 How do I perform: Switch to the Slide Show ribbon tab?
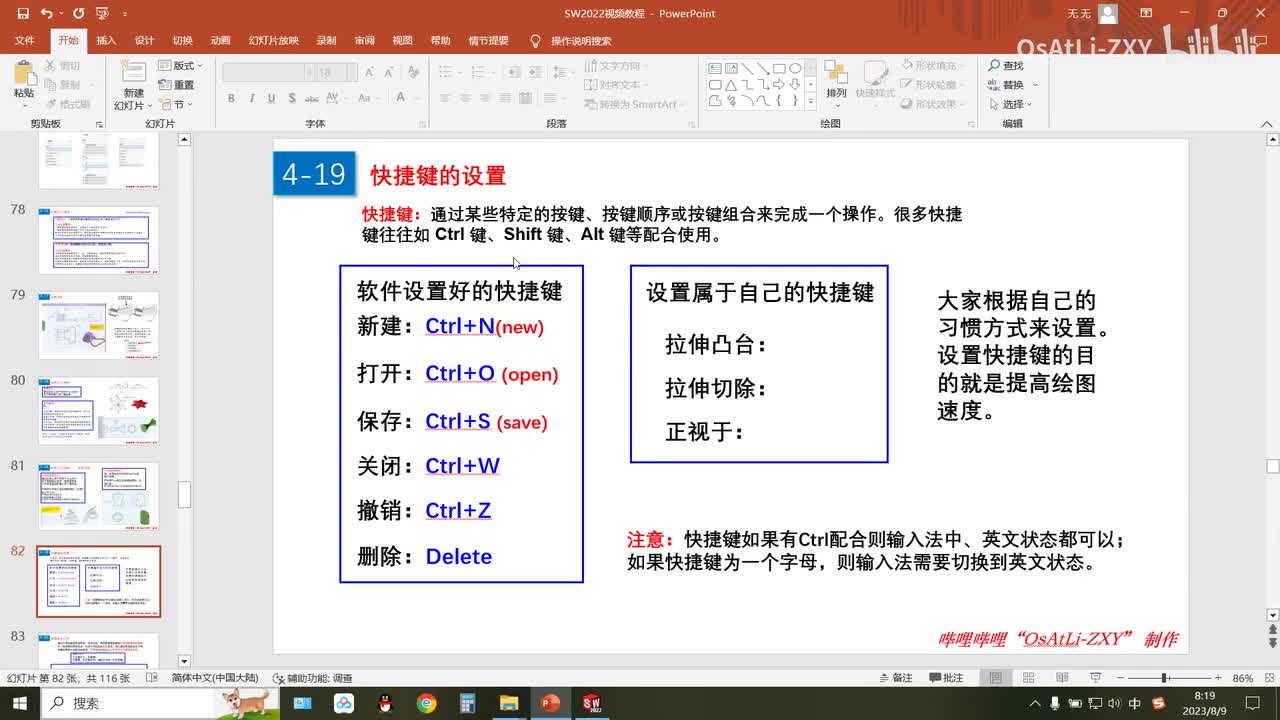pyautogui.click(x=273, y=41)
